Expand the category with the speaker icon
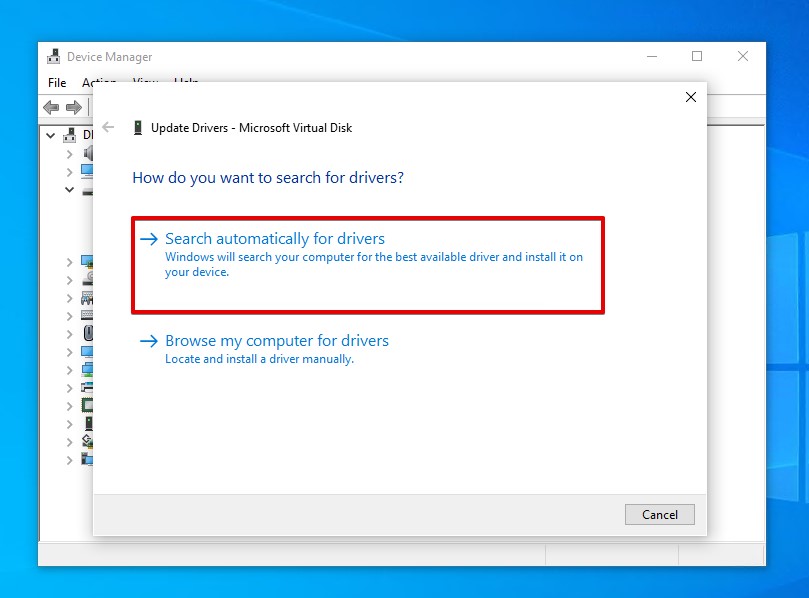 (x=69, y=153)
